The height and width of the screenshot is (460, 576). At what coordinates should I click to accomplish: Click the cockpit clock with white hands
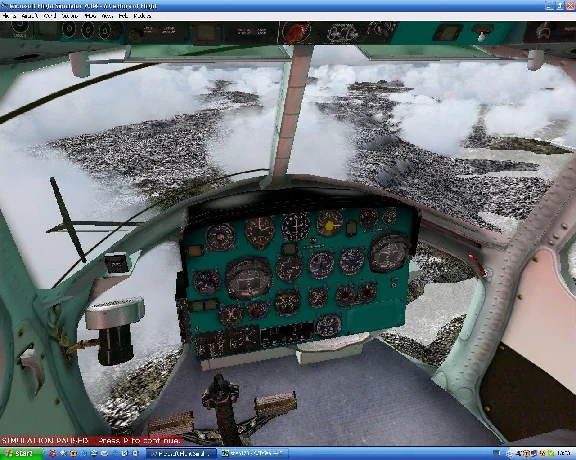(x=296, y=226)
